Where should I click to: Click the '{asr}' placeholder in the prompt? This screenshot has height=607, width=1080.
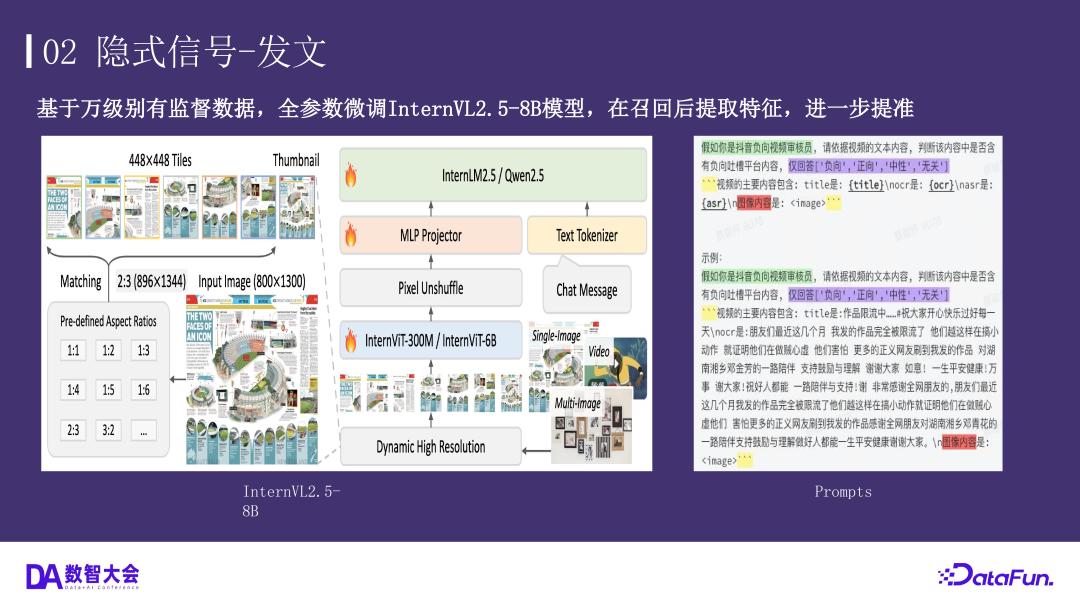[714, 203]
